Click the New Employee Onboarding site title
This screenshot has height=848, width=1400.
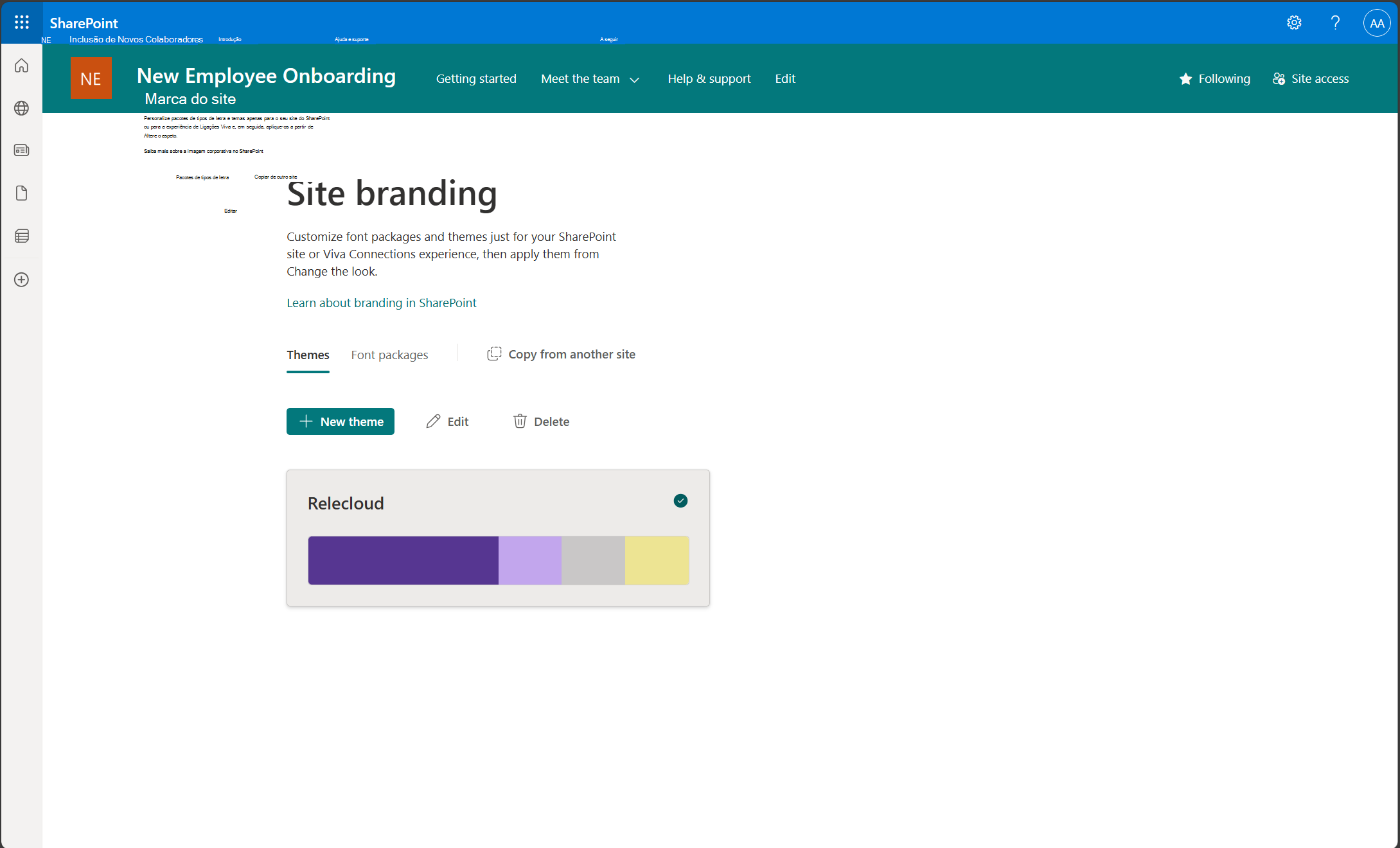tap(266, 76)
